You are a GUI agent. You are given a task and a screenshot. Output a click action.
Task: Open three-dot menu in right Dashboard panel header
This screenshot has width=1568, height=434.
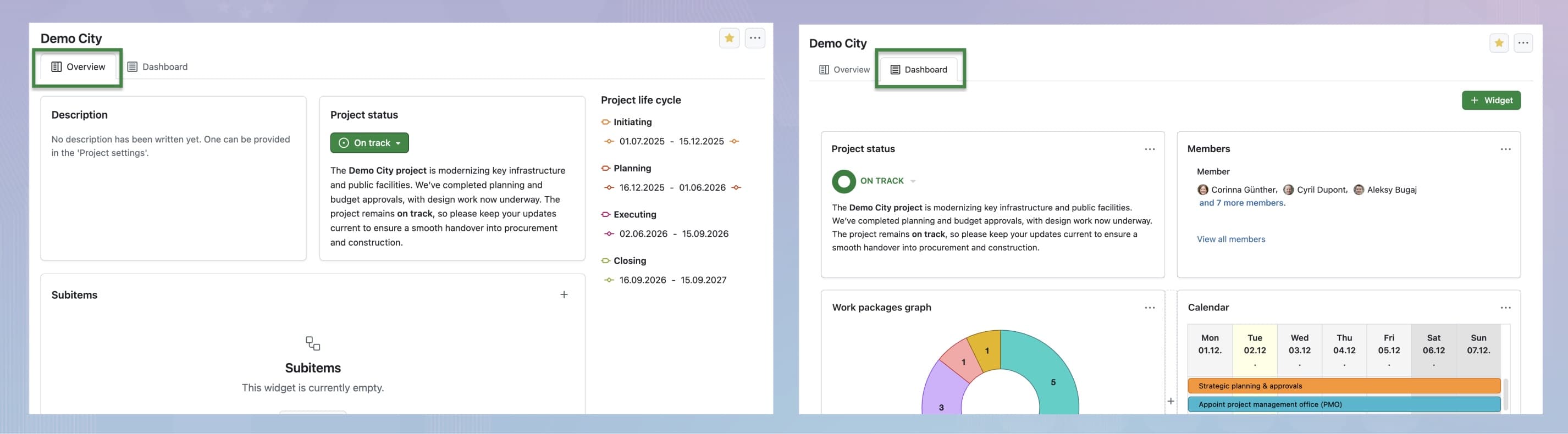1523,43
